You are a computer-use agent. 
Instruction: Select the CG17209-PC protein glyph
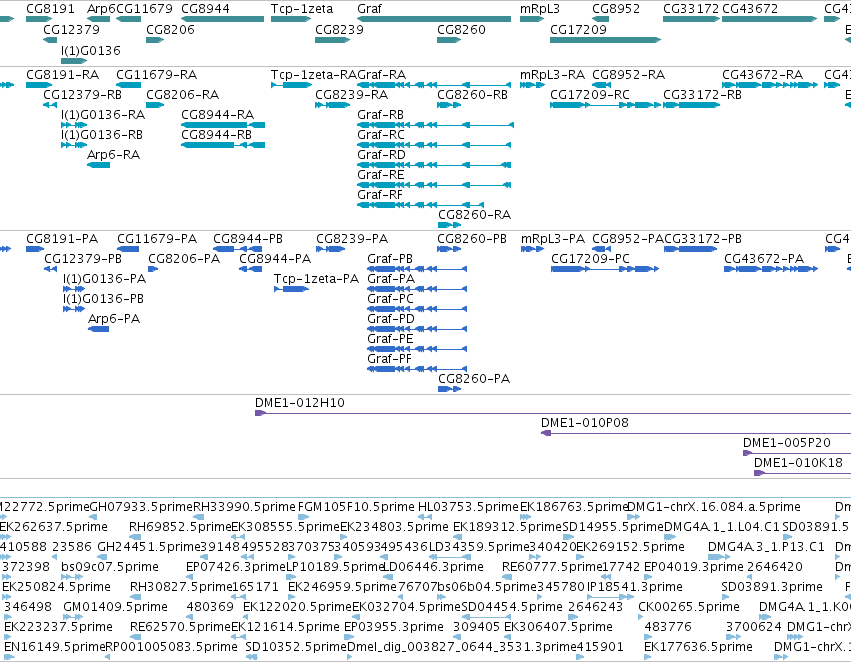[605, 269]
